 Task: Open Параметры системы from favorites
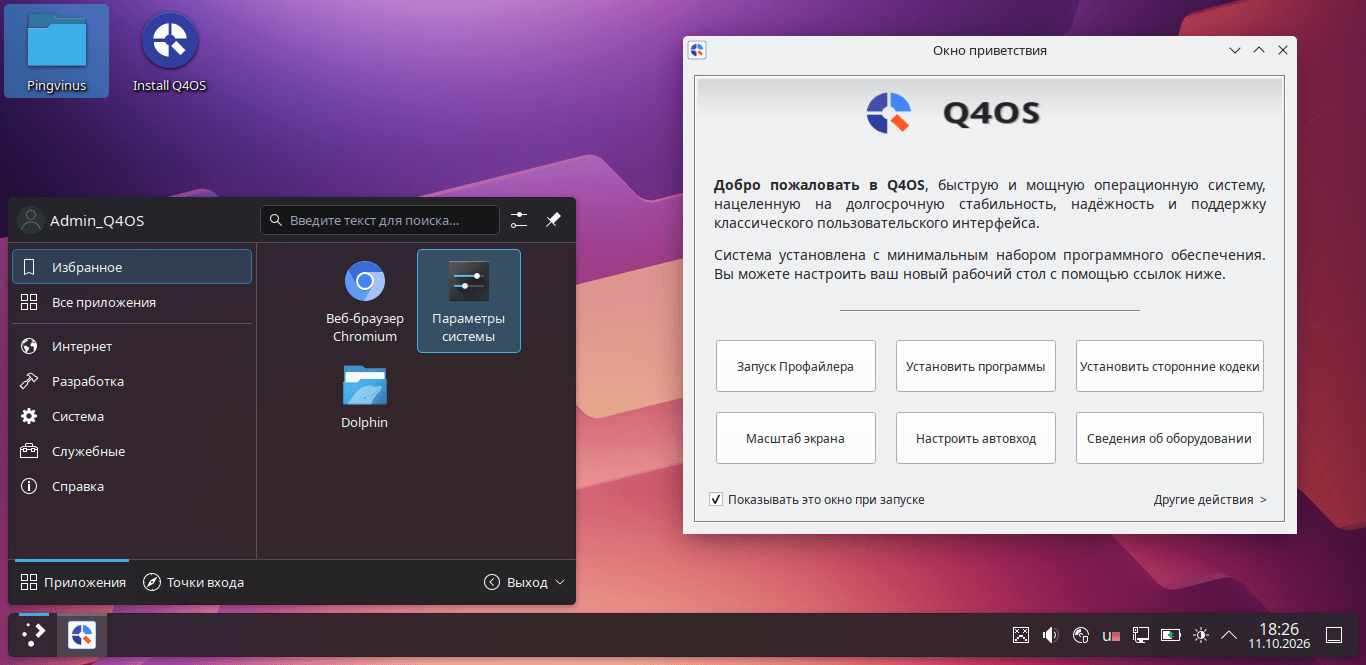pyautogui.click(x=469, y=301)
